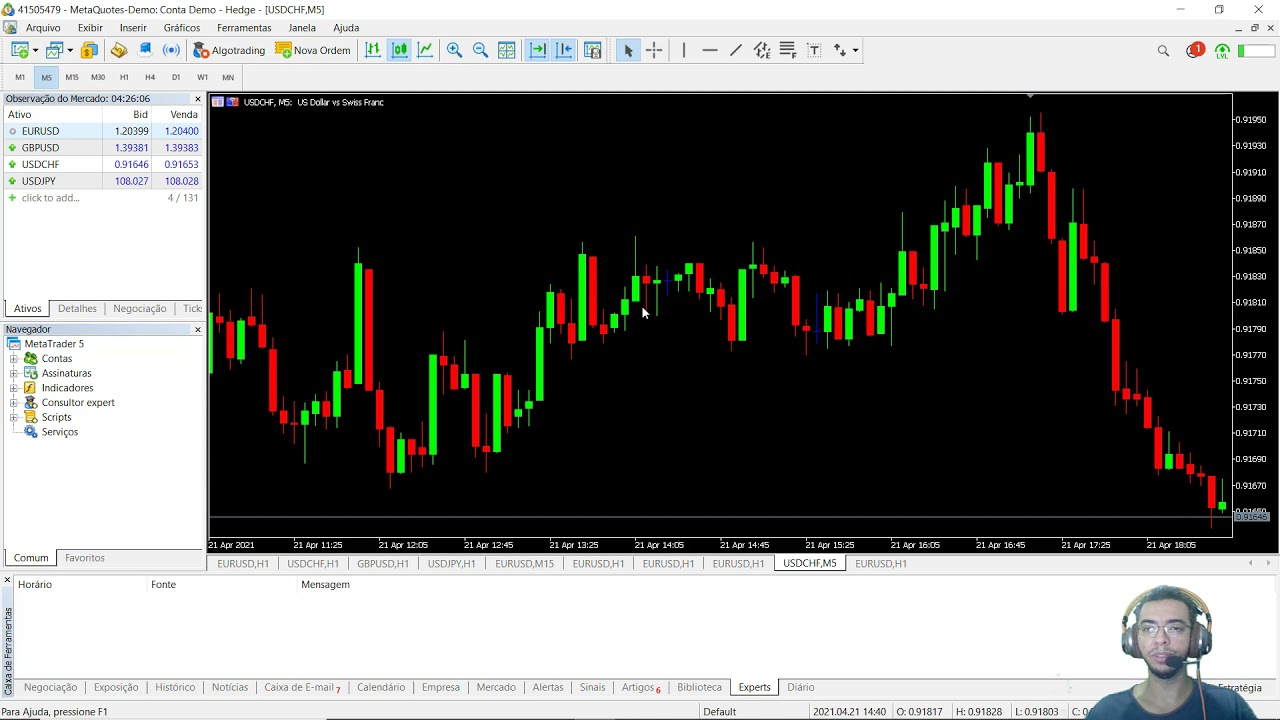Open the chart templates clipboard icon

pyautogui.click(x=593, y=50)
